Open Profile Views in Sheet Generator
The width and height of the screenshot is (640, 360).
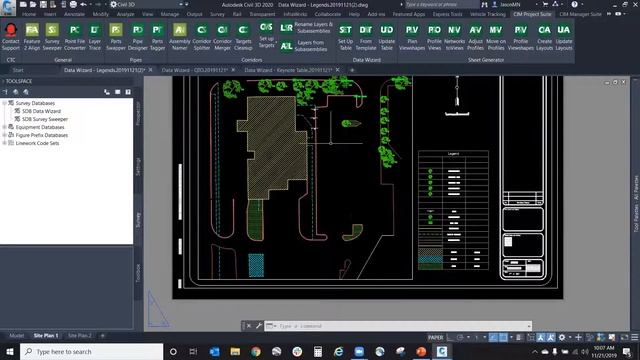point(434,37)
